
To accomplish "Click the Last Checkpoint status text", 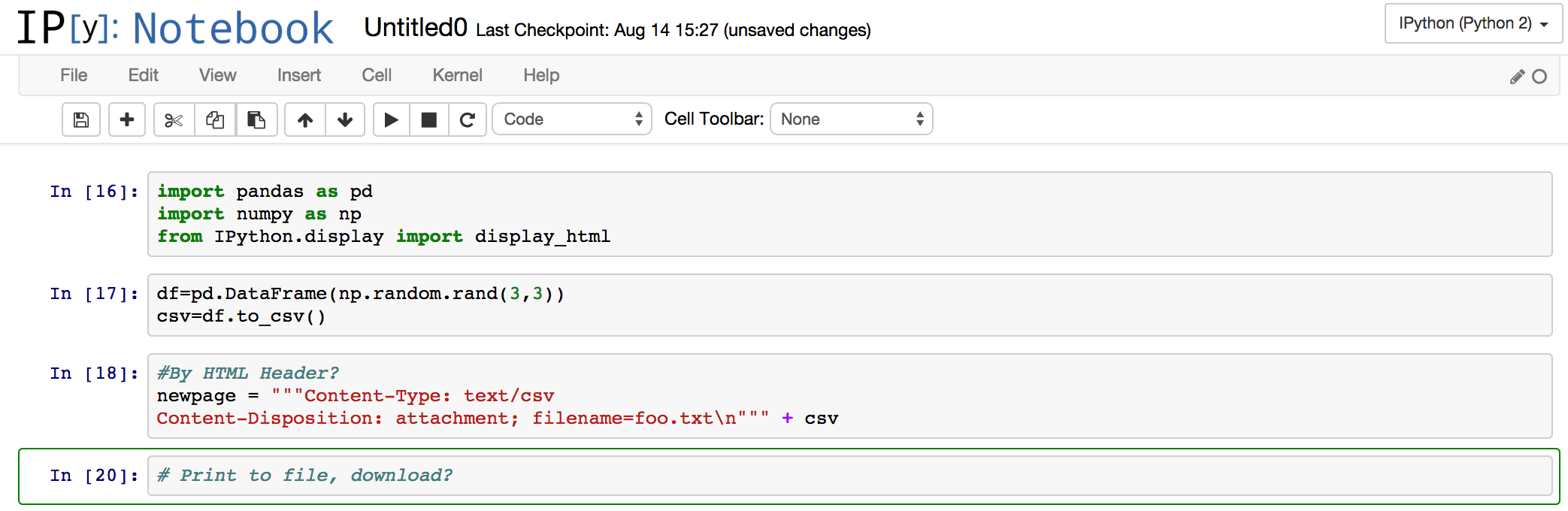I will point(674,30).
